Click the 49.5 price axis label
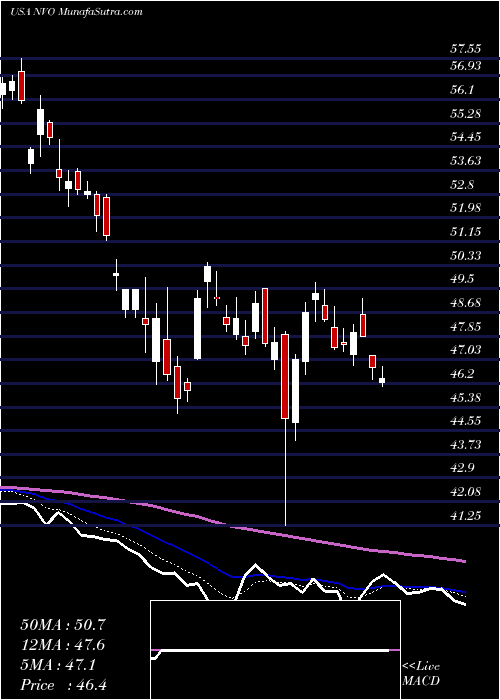The image size is (500, 700). 462,279
